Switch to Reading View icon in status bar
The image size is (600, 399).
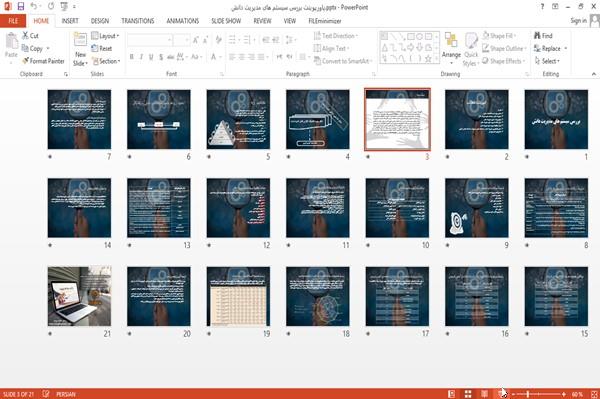[484, 394]
